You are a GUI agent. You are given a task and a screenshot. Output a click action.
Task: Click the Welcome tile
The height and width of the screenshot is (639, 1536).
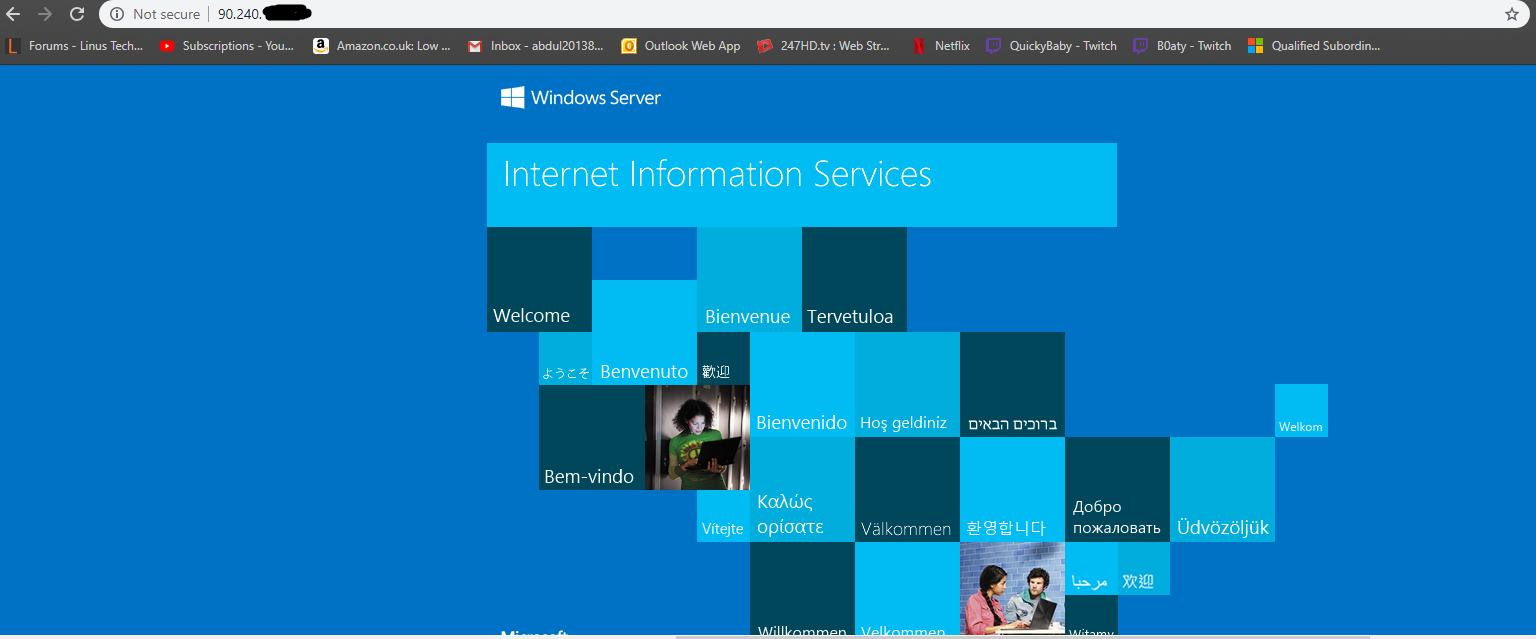tap(539, 279)
